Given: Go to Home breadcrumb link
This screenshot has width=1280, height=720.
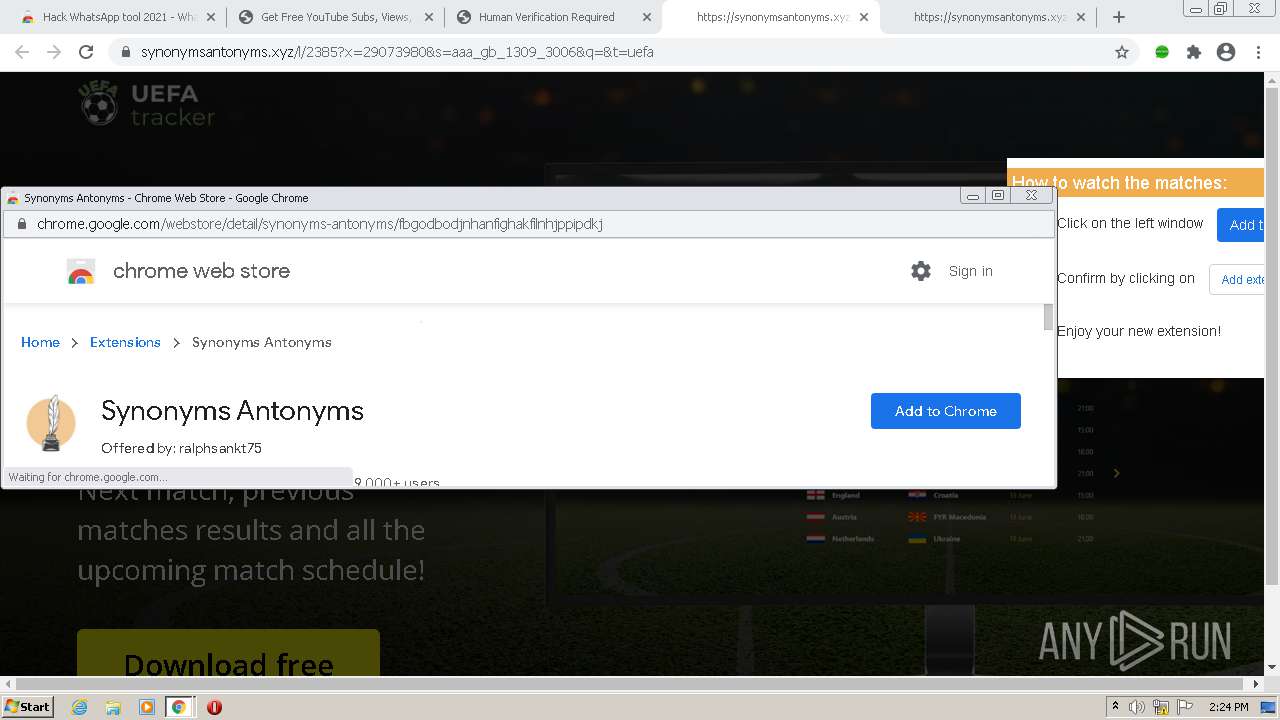Looking at the screenshot, I should pos(40,342).
